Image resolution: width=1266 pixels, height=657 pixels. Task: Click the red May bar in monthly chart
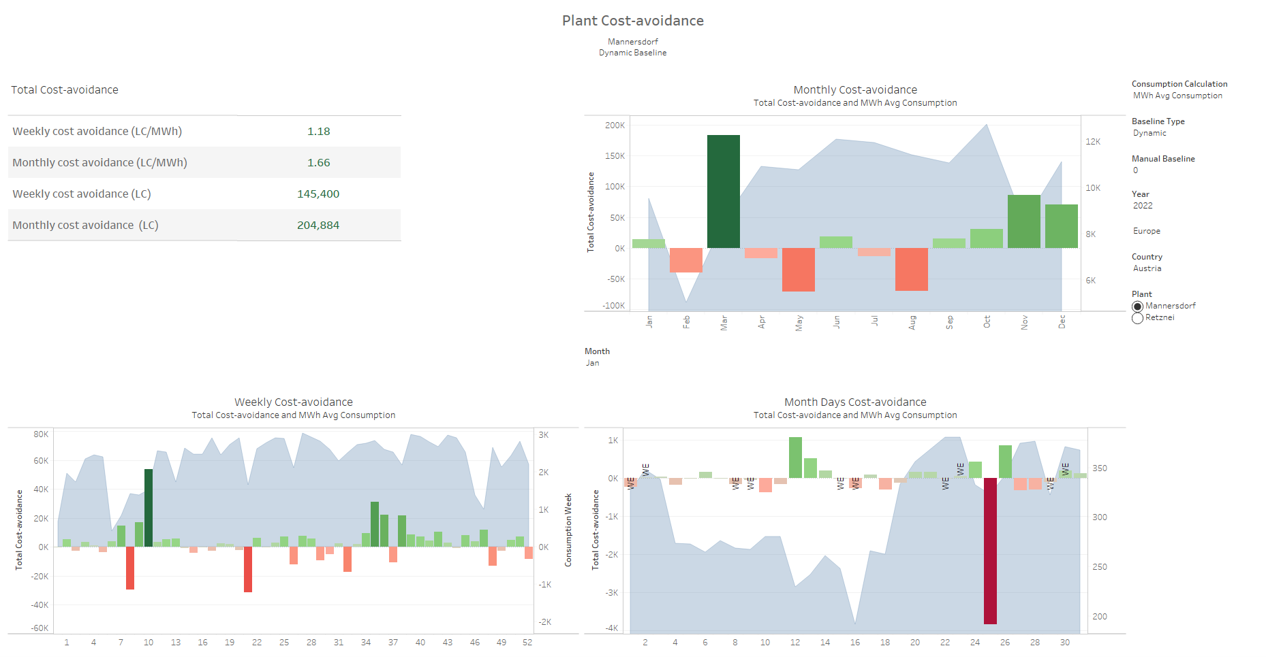798,270
